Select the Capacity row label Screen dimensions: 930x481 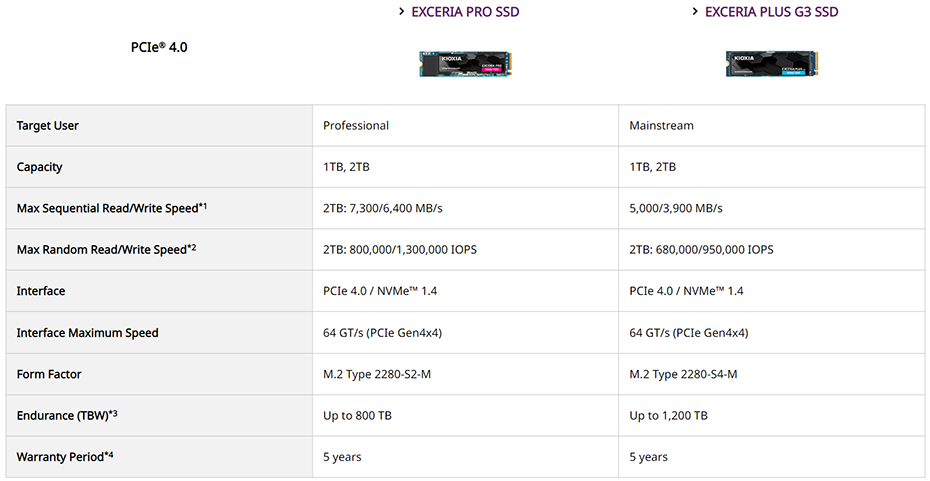pos(40,167)
